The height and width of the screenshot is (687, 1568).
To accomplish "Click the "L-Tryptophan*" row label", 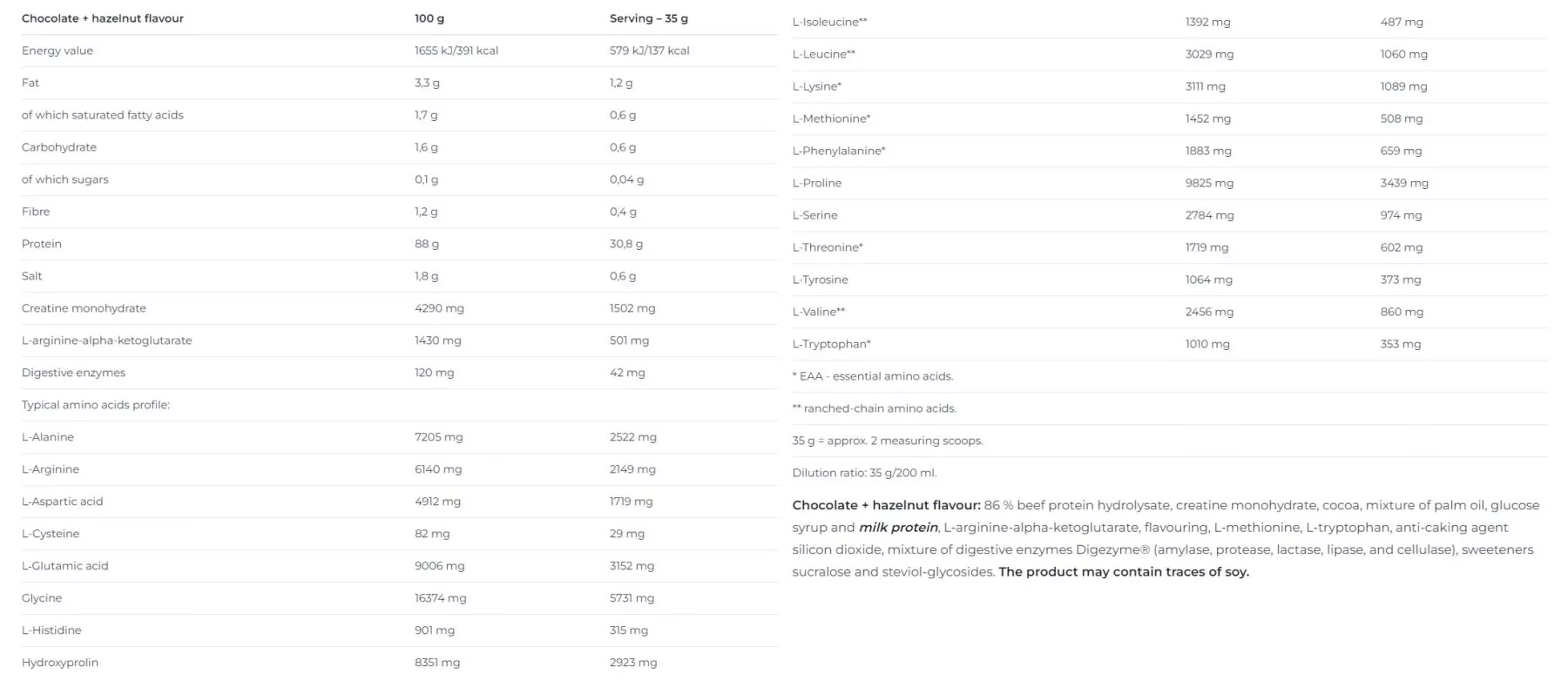I will pos(831,344).
